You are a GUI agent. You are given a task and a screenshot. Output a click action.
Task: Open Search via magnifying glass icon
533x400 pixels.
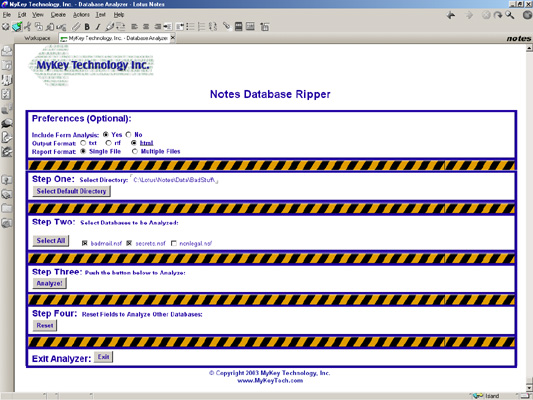point(510,15)
